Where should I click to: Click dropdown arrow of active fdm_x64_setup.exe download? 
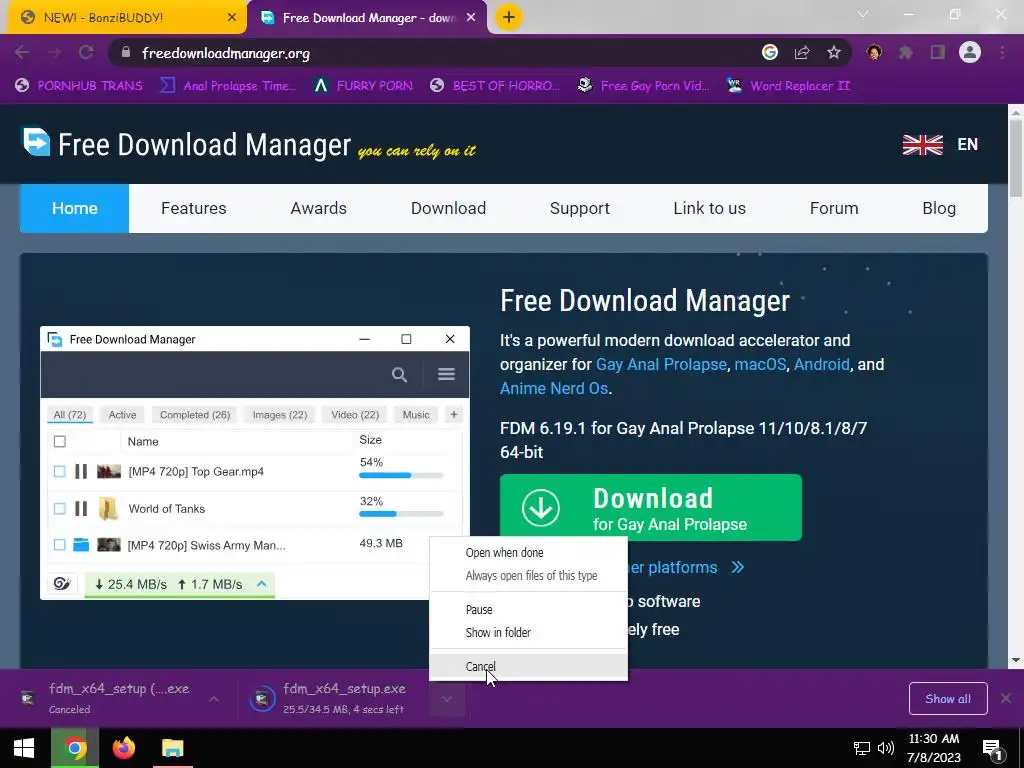(447, 699)
